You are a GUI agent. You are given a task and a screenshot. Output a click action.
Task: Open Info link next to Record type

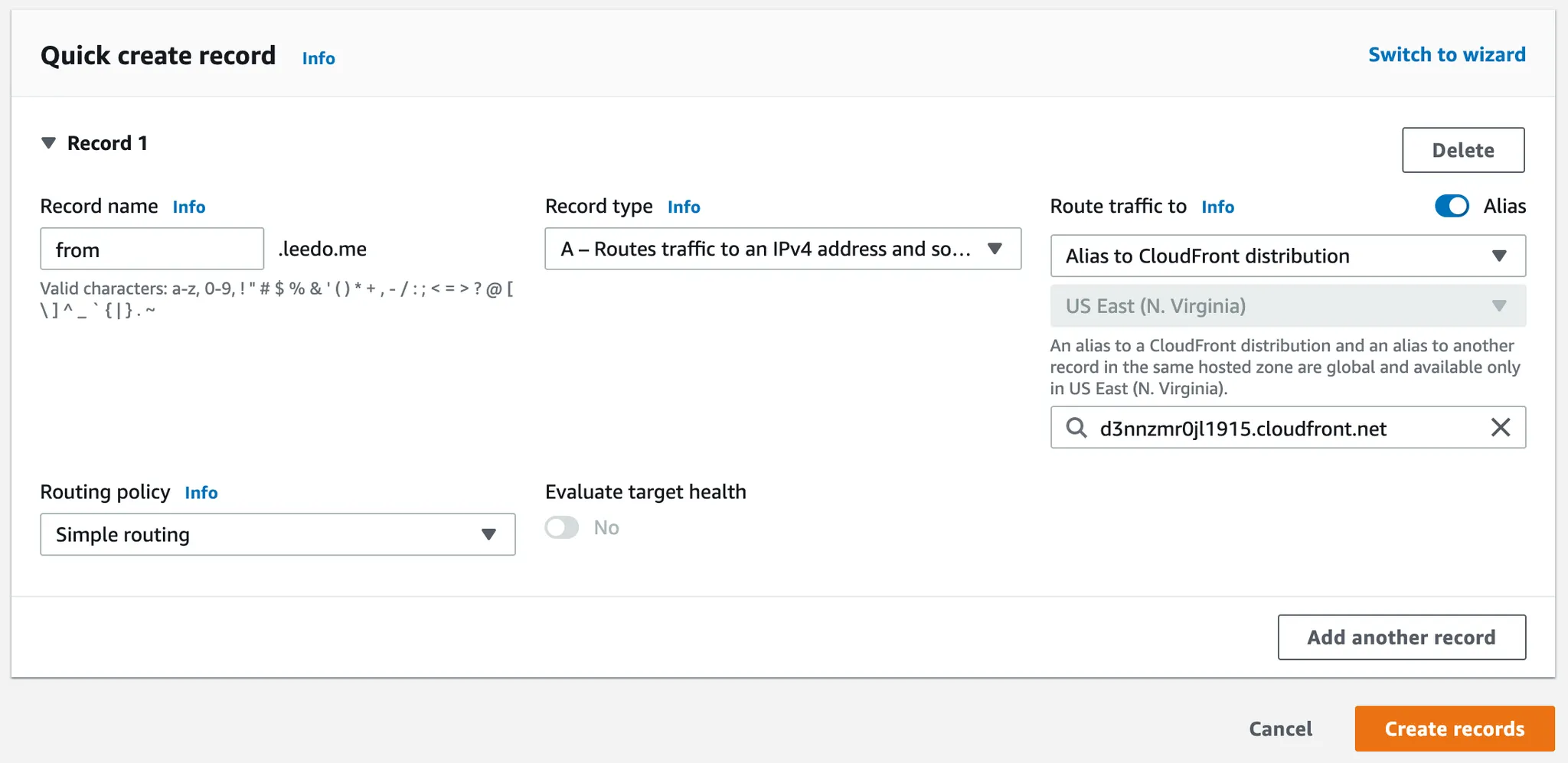pyautogui.click(x=684, y=207)
